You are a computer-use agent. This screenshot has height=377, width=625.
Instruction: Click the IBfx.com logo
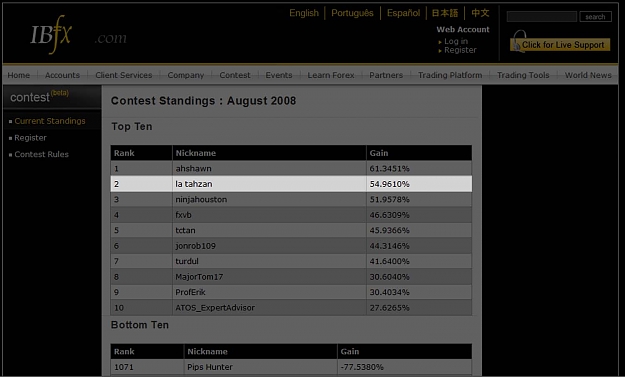coord(79,35)
